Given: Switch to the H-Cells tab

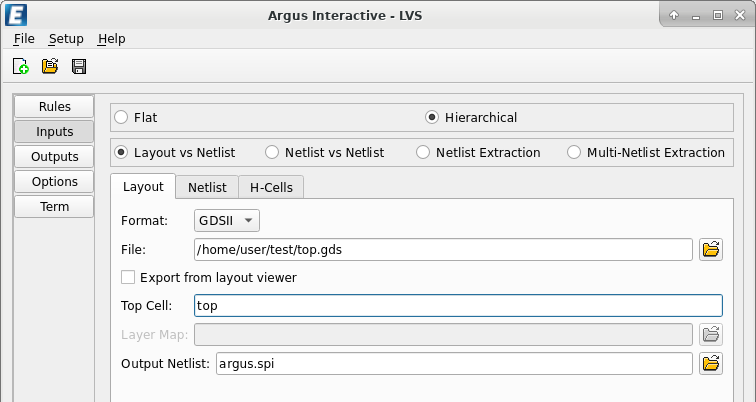Looking at the screenshot, I should tap(271, 187).
